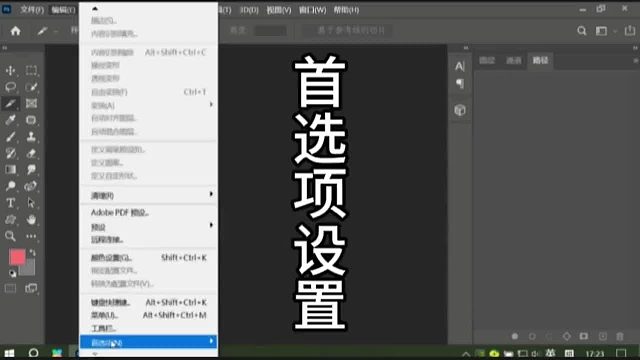Viewport: 640px width, 360px height.
Task: Expand the highlighted 首选项(N) submenu arrow
Action: [x=211, y=341]
